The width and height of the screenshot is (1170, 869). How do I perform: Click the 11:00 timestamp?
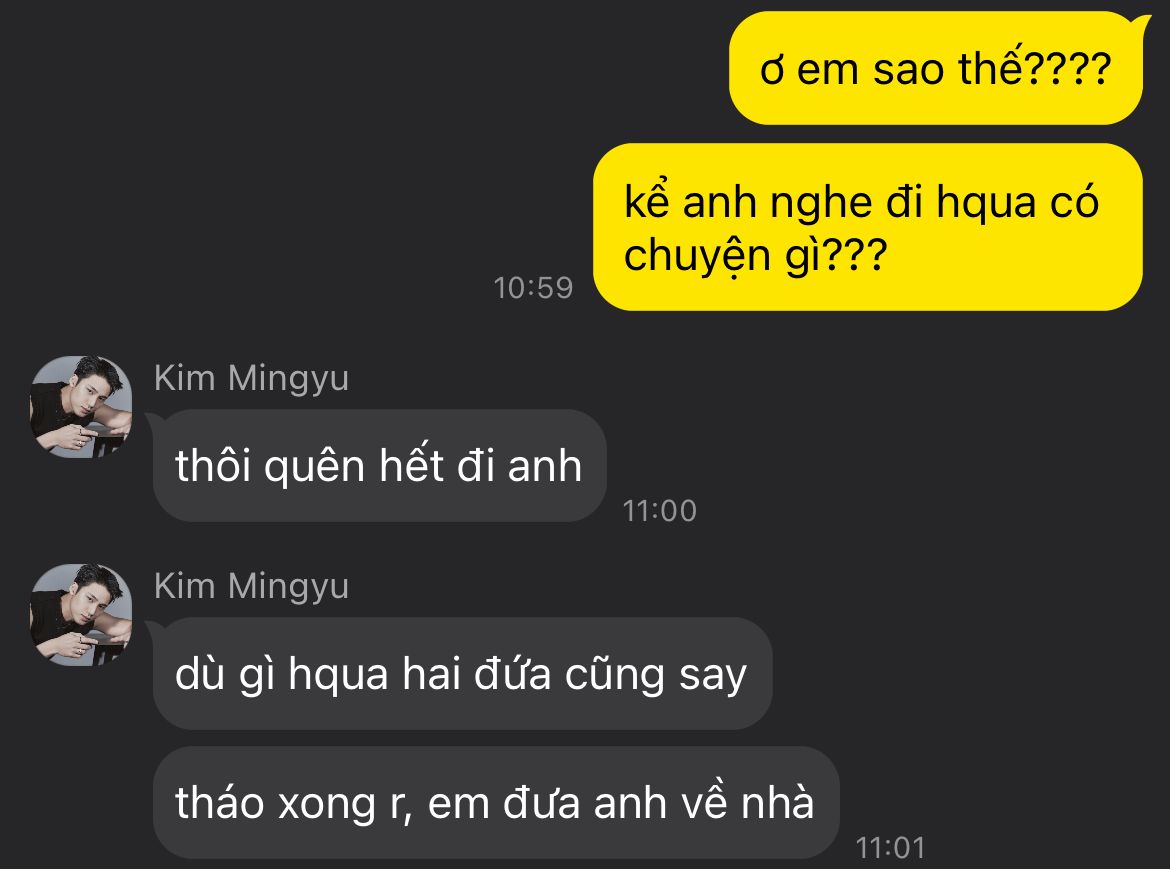(x=660, y=511)
